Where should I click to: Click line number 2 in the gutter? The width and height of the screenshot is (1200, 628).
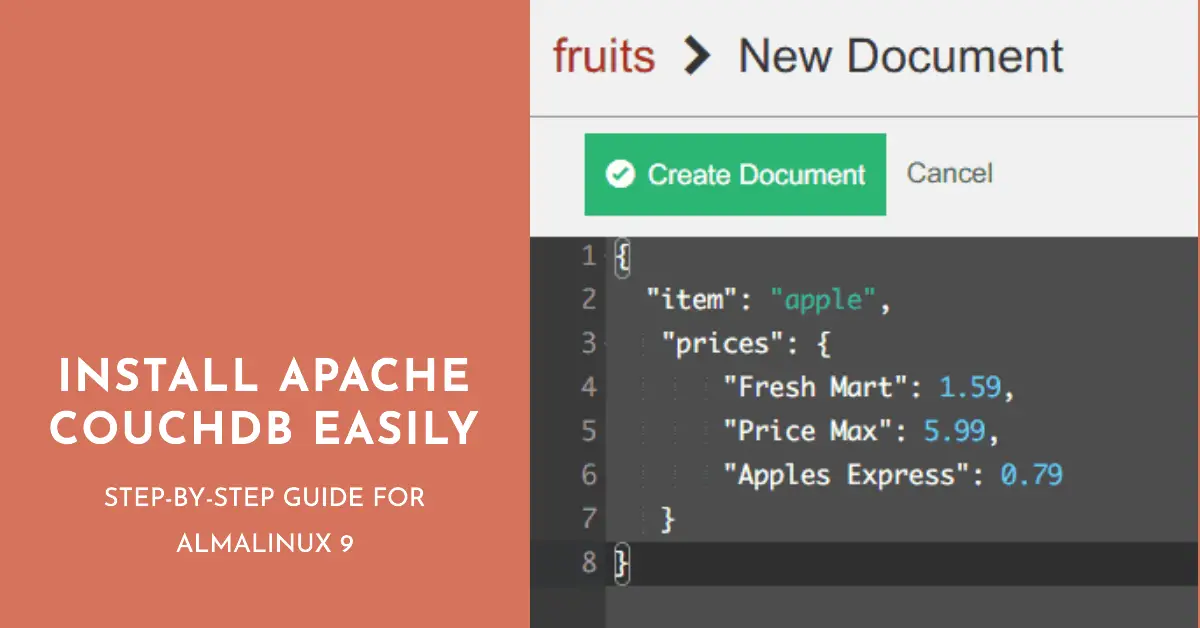click(588, 300)
